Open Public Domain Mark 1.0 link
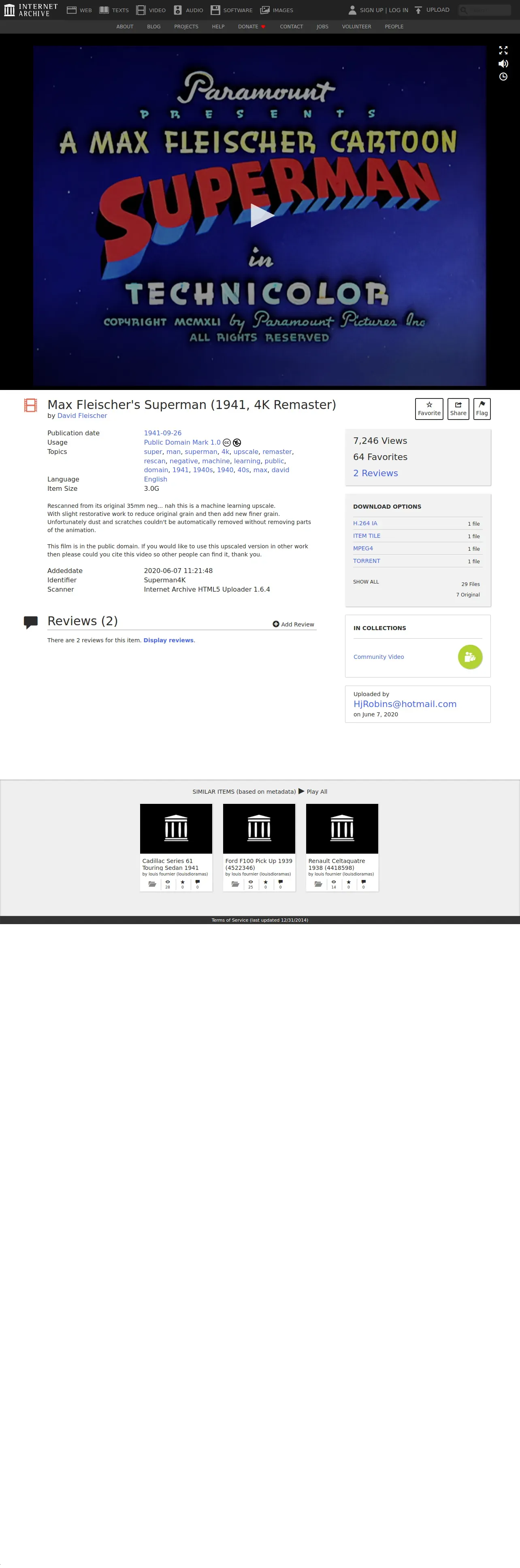Screen dimensions: 520x1568 pos(182,443)
